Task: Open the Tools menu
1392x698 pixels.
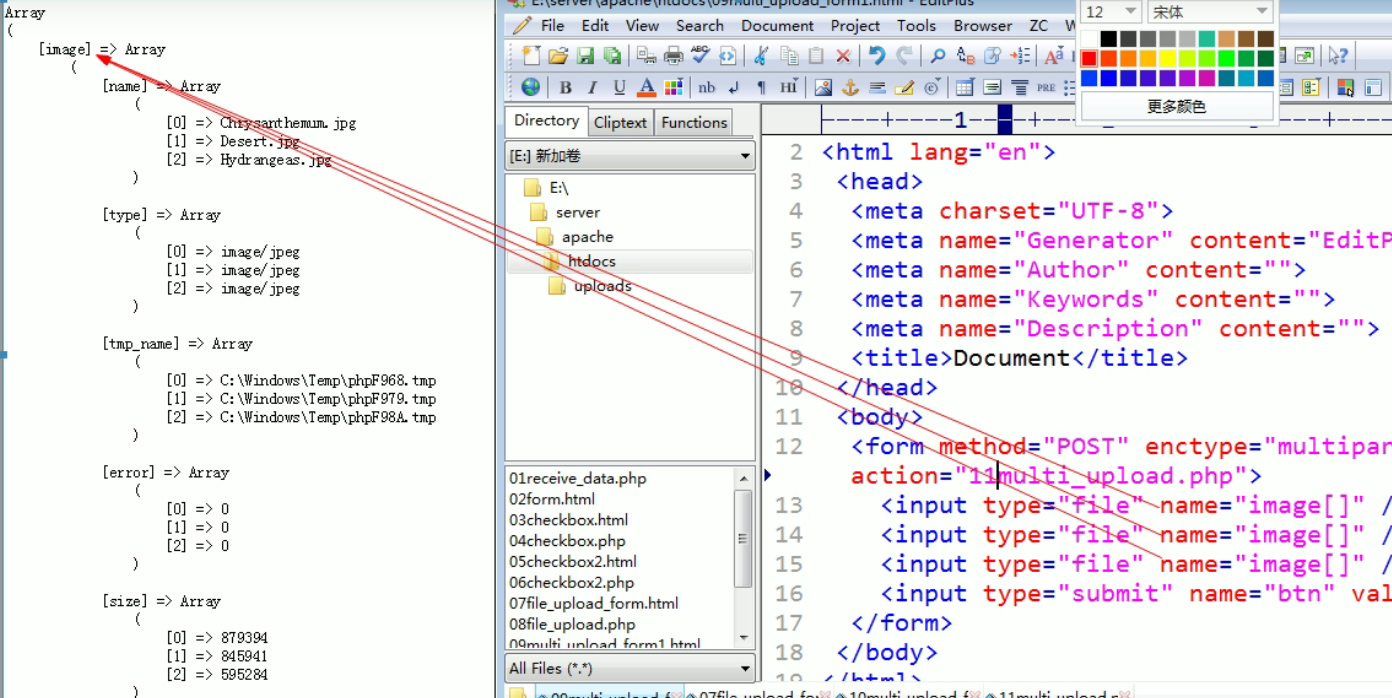Action: point(916,26)
